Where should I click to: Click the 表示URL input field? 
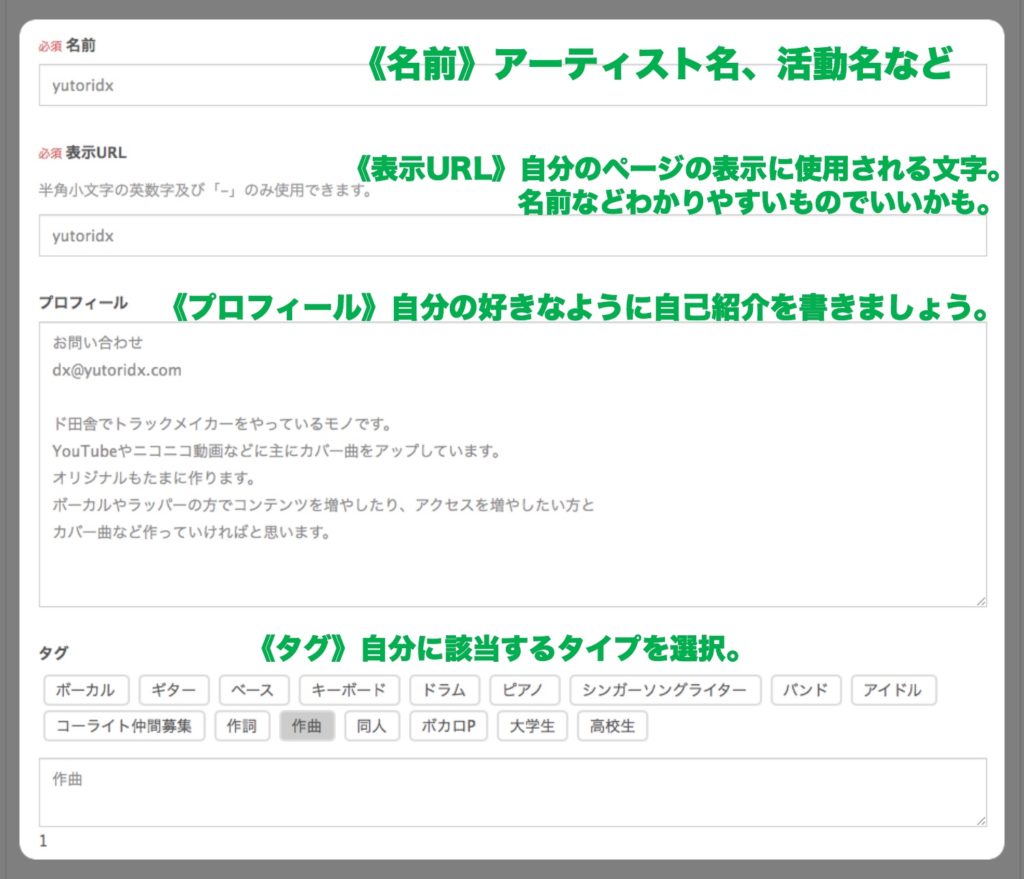[x=513, y=235]
